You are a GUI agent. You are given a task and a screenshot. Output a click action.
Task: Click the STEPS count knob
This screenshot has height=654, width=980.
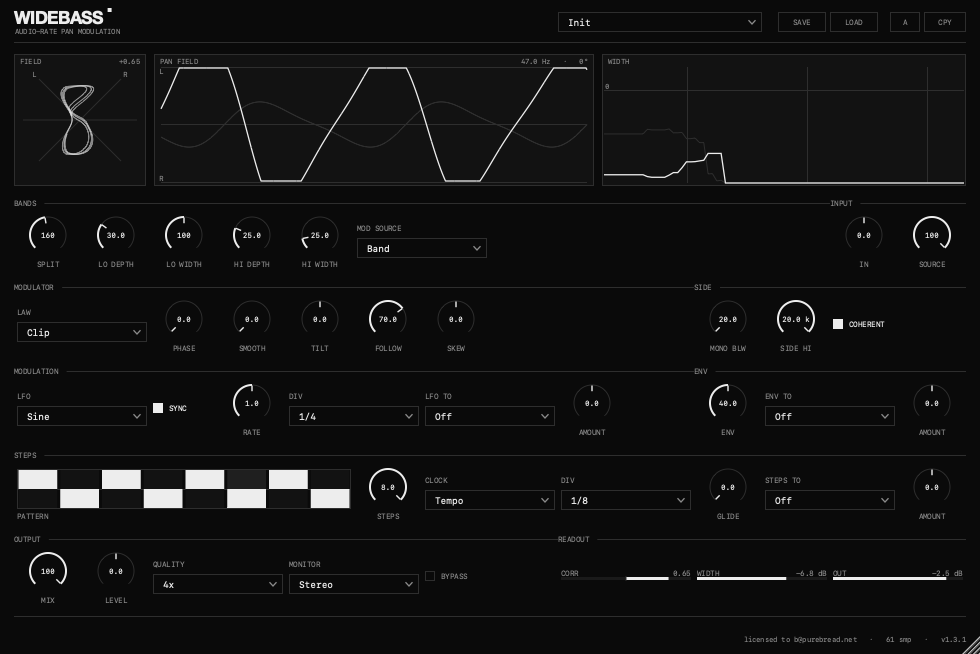(x=388, y=487)
